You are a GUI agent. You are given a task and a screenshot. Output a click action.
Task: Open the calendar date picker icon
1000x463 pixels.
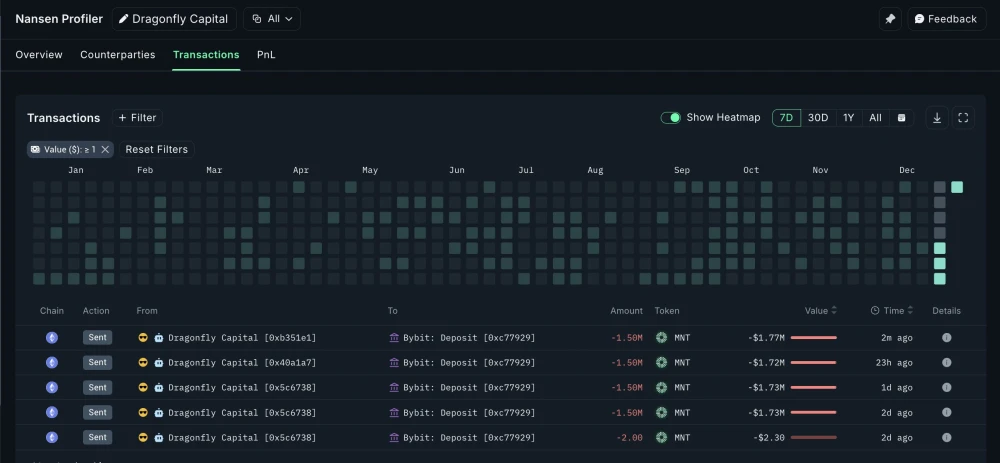pyautogui.click(x=901, y=118)
